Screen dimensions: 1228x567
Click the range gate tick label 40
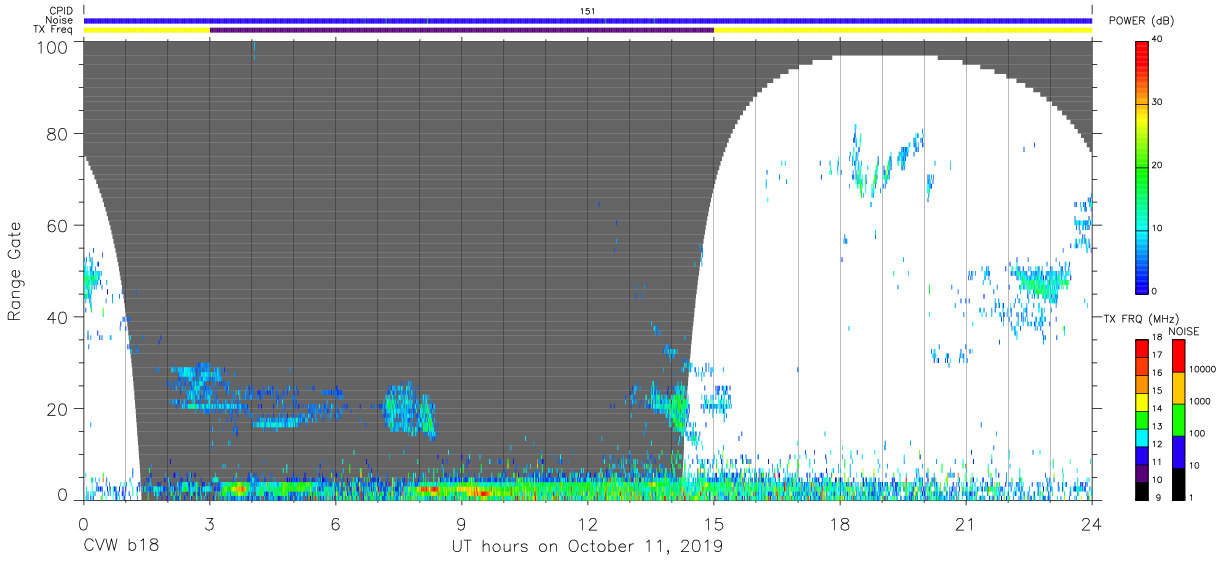coord(58,317)
